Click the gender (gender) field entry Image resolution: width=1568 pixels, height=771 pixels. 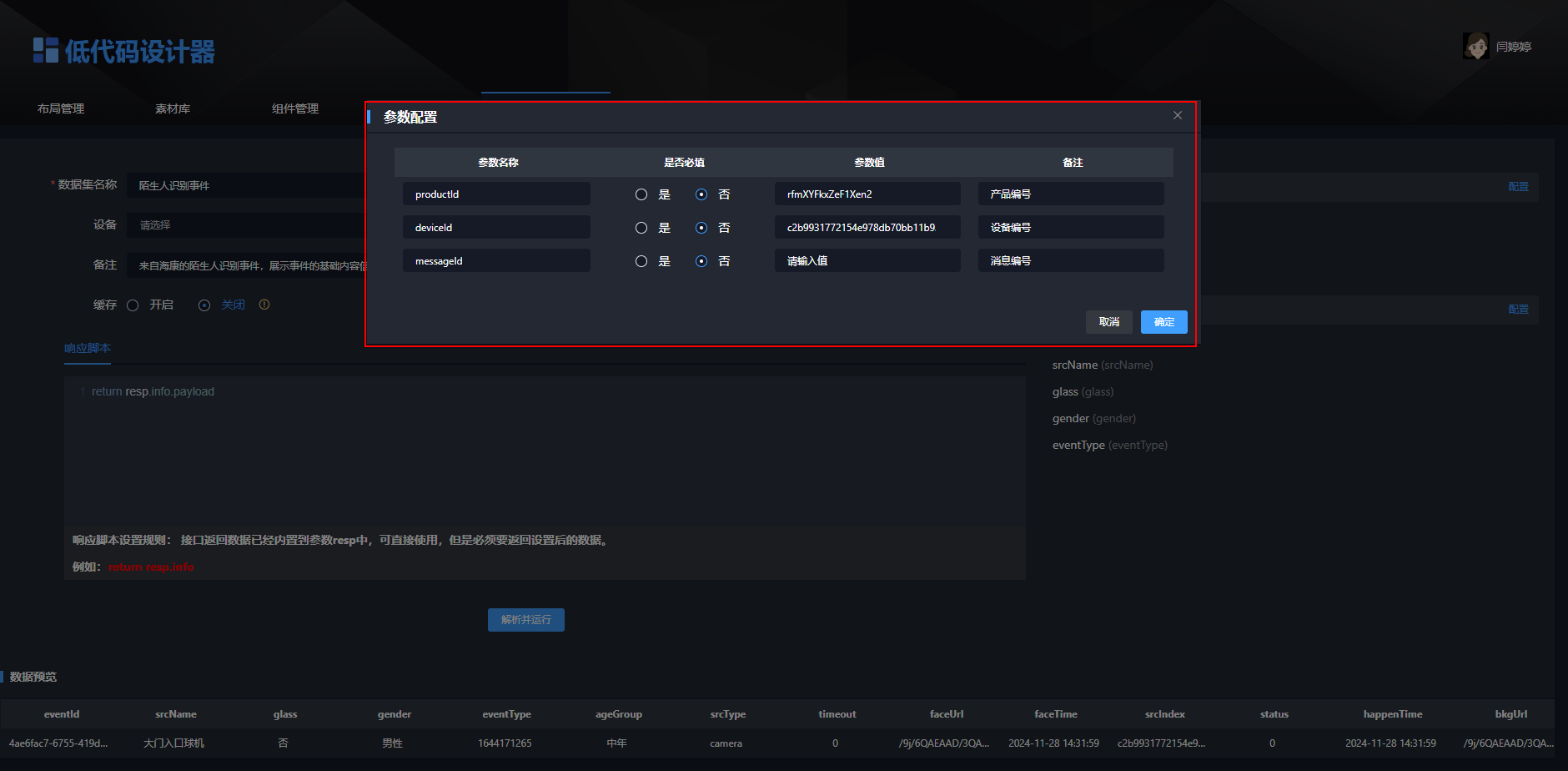(x=1093, y=419)
